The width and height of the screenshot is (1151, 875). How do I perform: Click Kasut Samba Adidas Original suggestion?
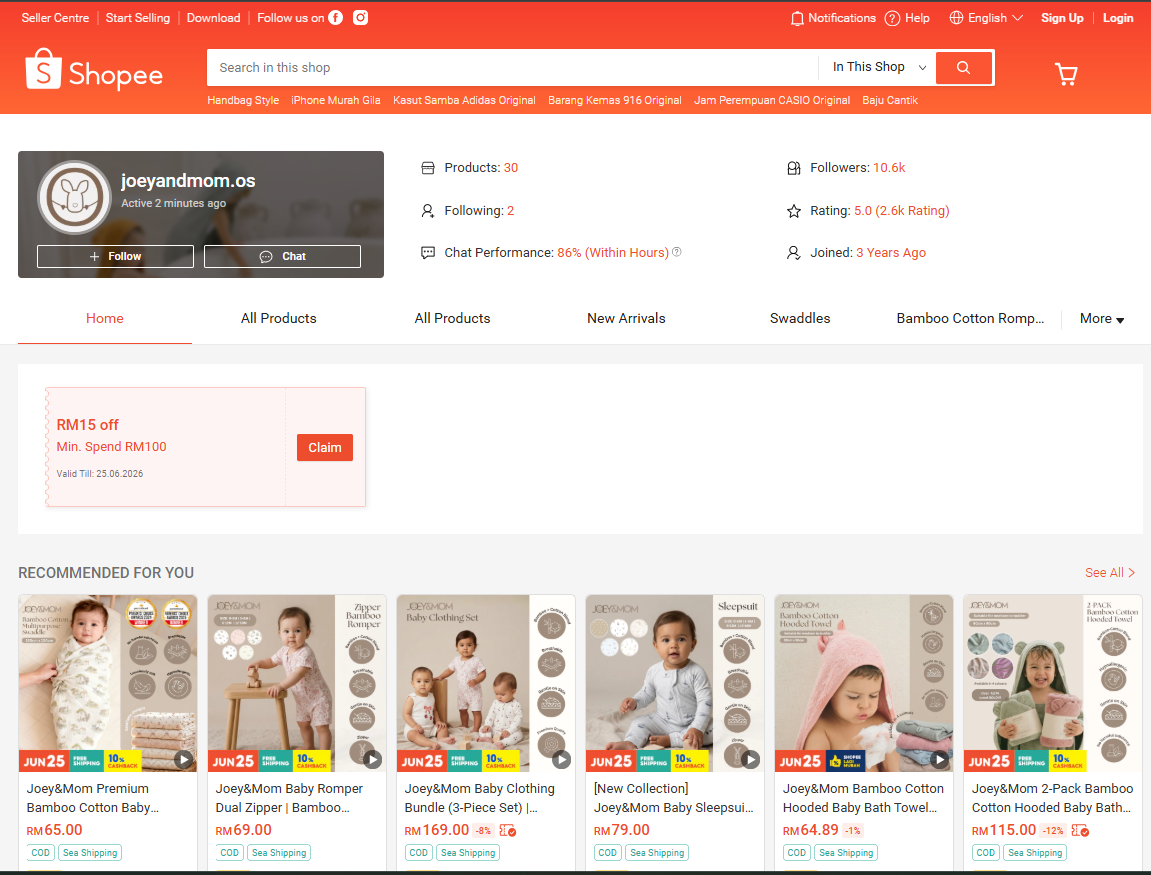click(464, 100)
